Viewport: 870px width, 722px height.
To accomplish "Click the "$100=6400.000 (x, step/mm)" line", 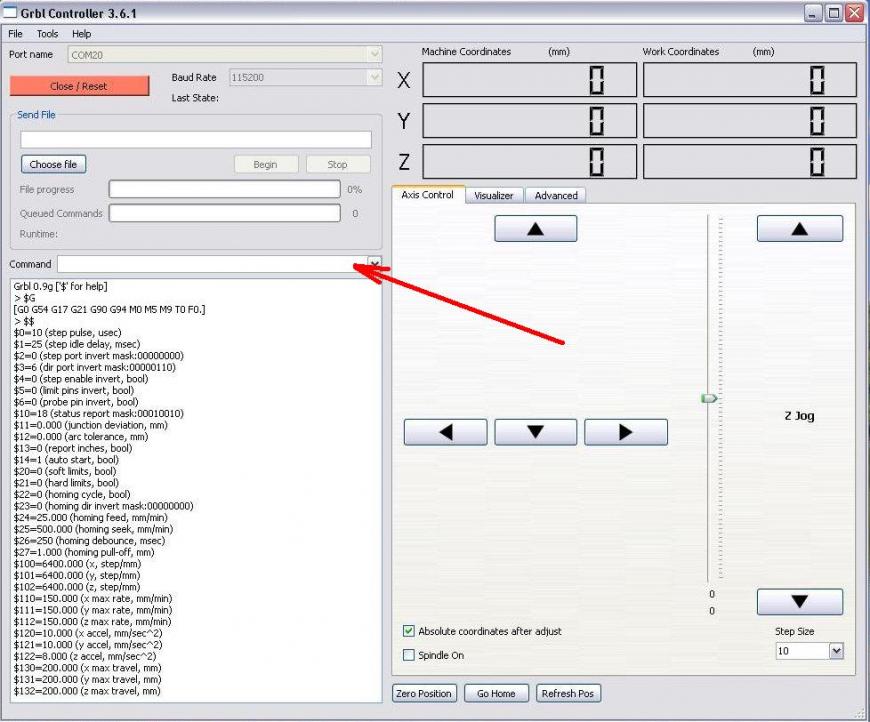I will click(x=77, y=564).
